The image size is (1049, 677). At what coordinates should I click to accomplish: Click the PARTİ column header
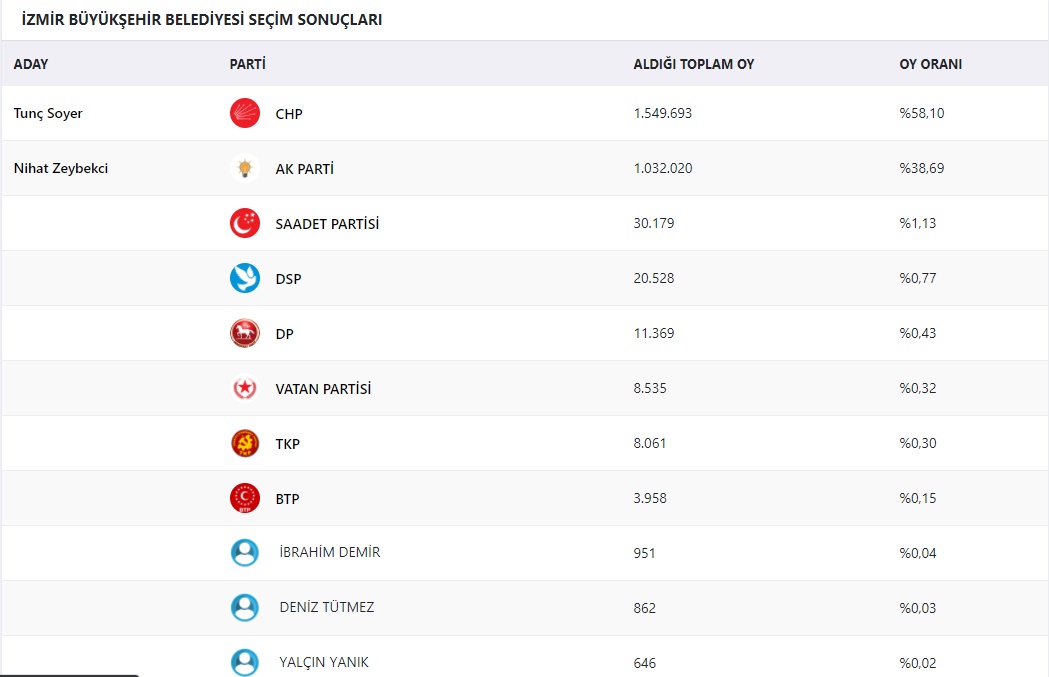click(248, 64)
